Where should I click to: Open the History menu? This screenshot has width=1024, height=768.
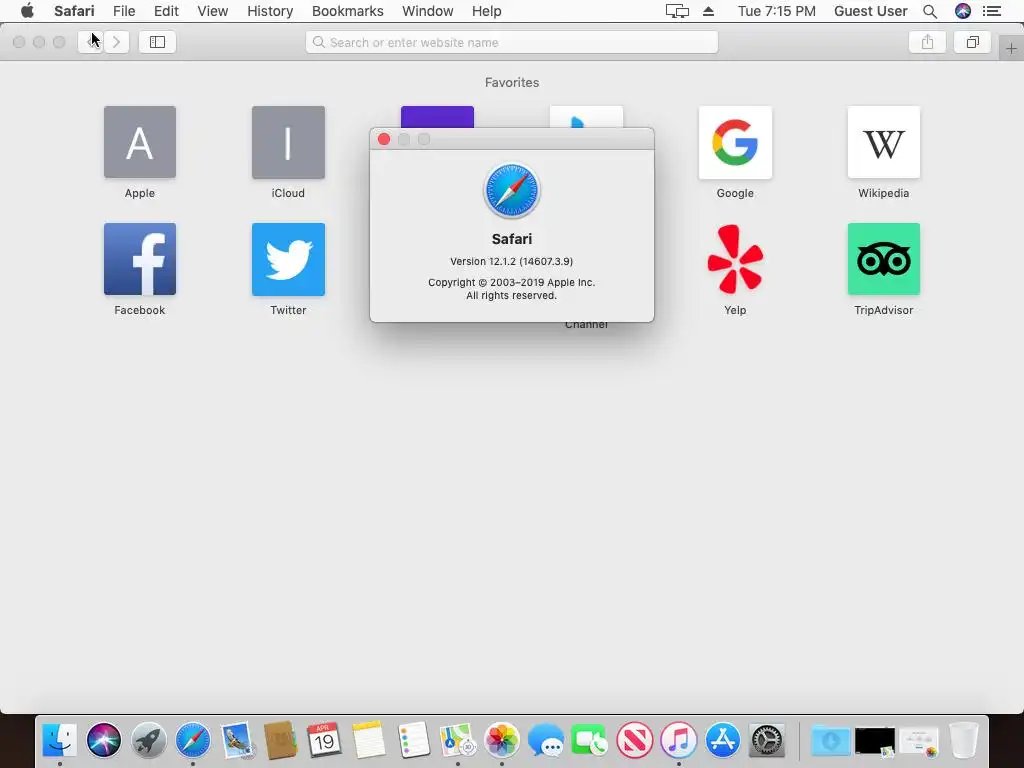tap(270, 11)
